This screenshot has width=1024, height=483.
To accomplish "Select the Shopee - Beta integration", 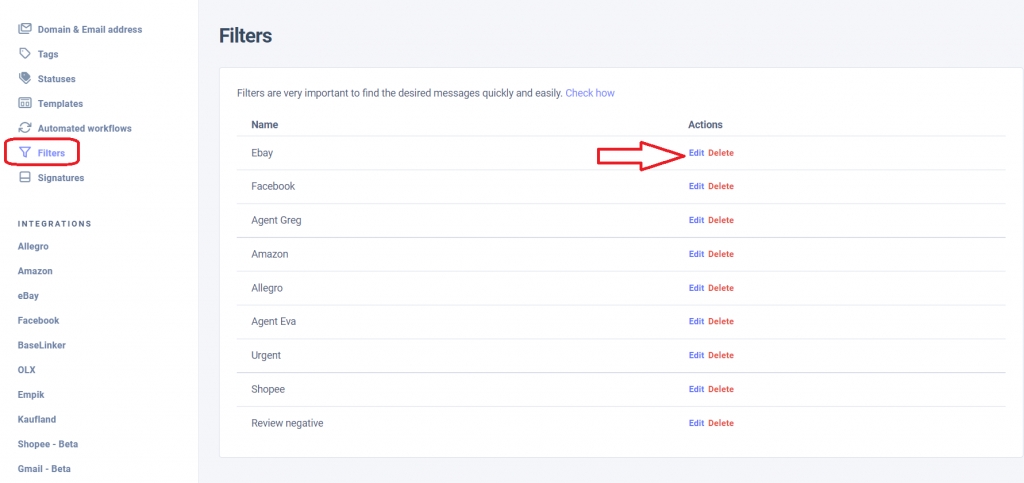I will pos(48,444).
